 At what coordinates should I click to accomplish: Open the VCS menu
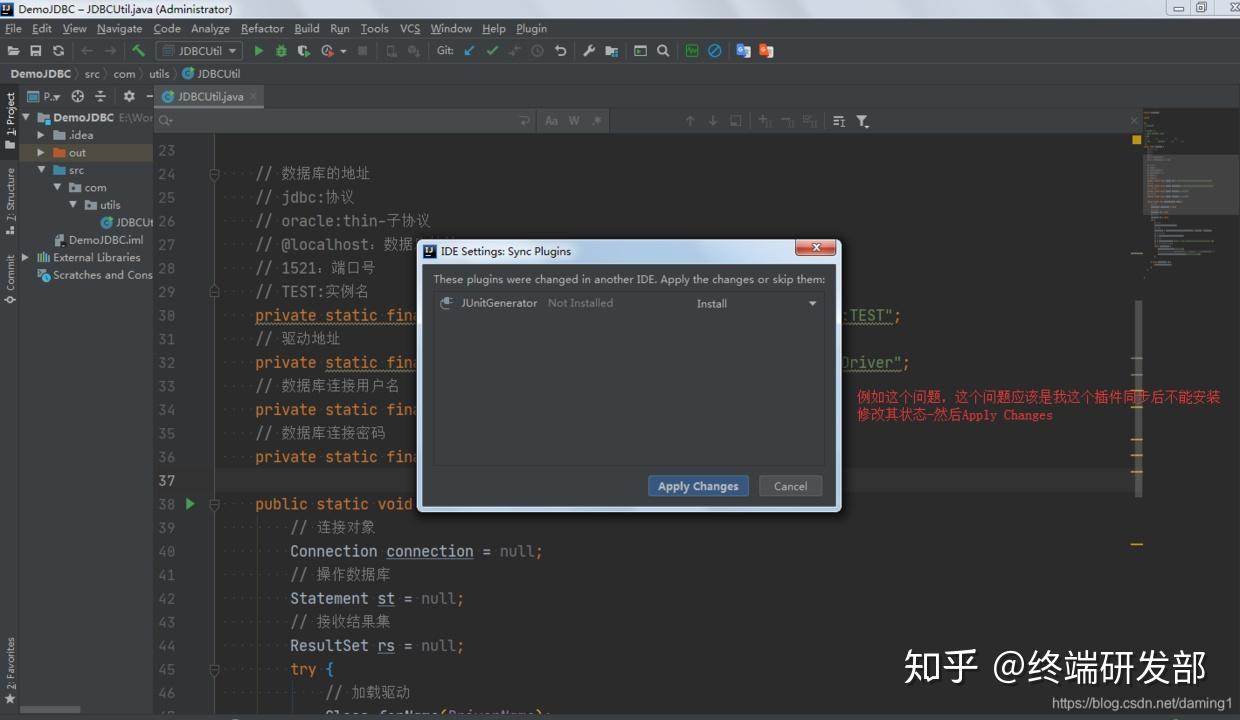coord(410,29)
